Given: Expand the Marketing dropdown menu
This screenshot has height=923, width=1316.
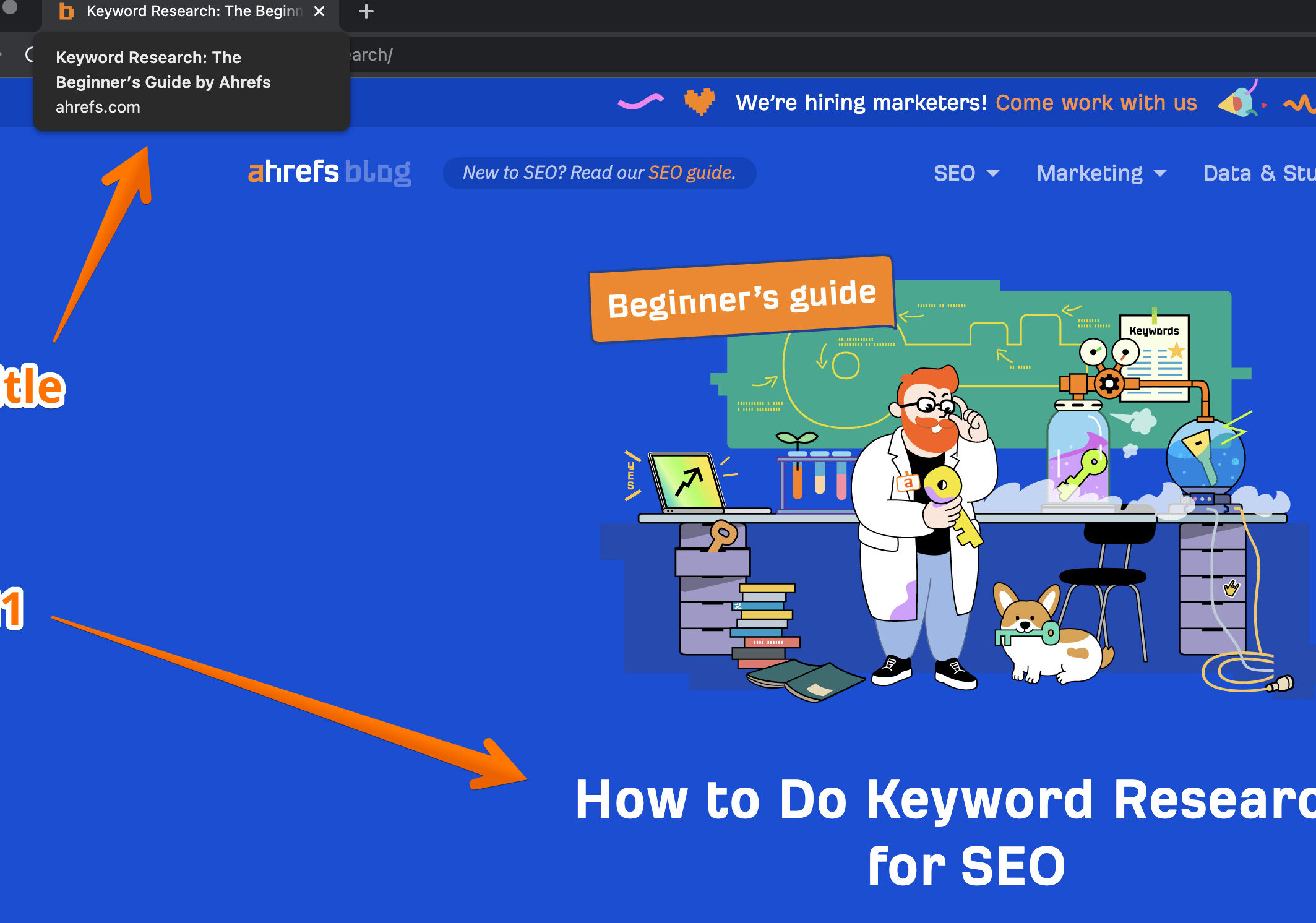Looking at the screenshot, I should (x=1090, y=173).
